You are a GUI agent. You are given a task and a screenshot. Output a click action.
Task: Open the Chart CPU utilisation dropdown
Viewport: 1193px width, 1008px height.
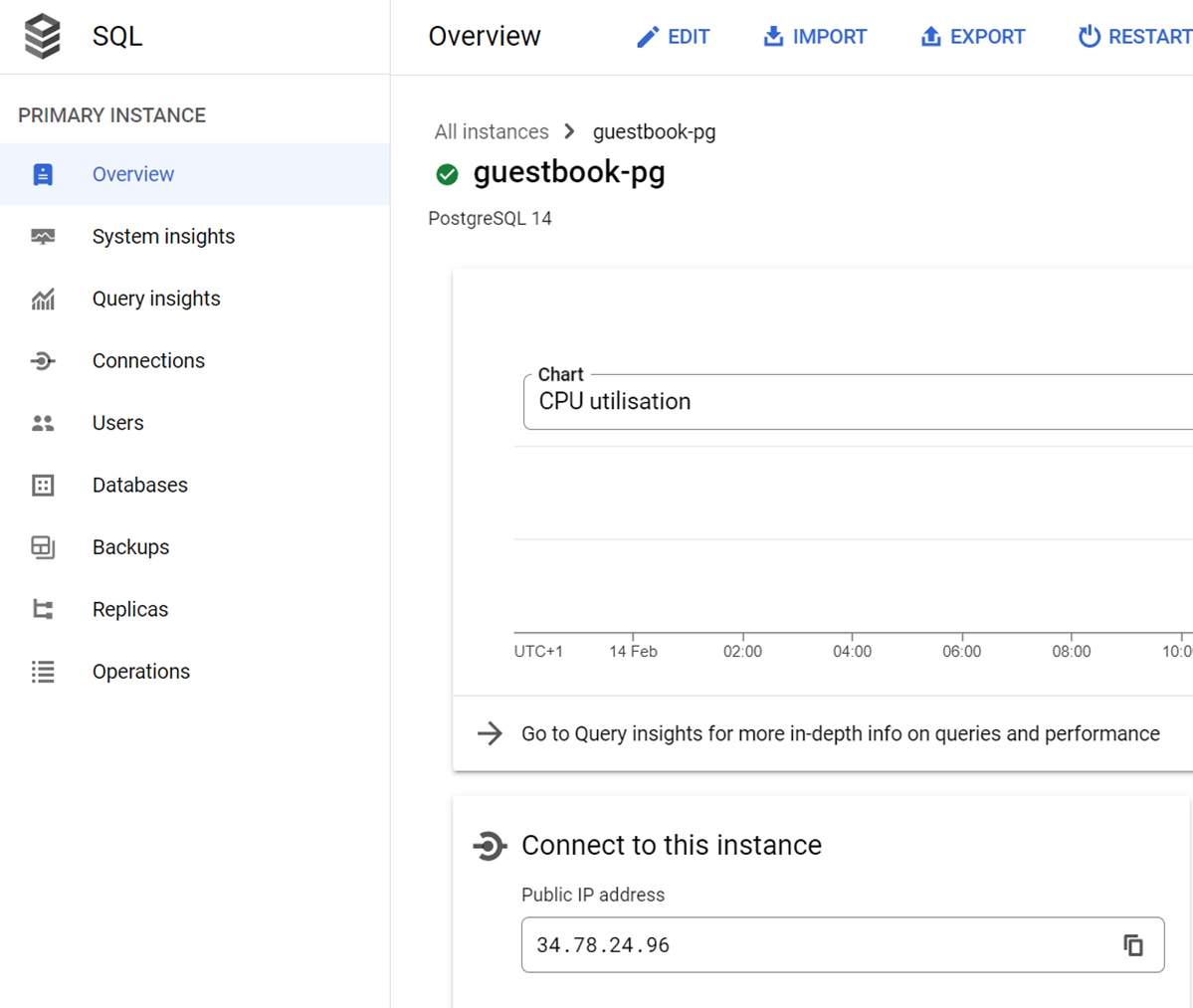point(856,402)
